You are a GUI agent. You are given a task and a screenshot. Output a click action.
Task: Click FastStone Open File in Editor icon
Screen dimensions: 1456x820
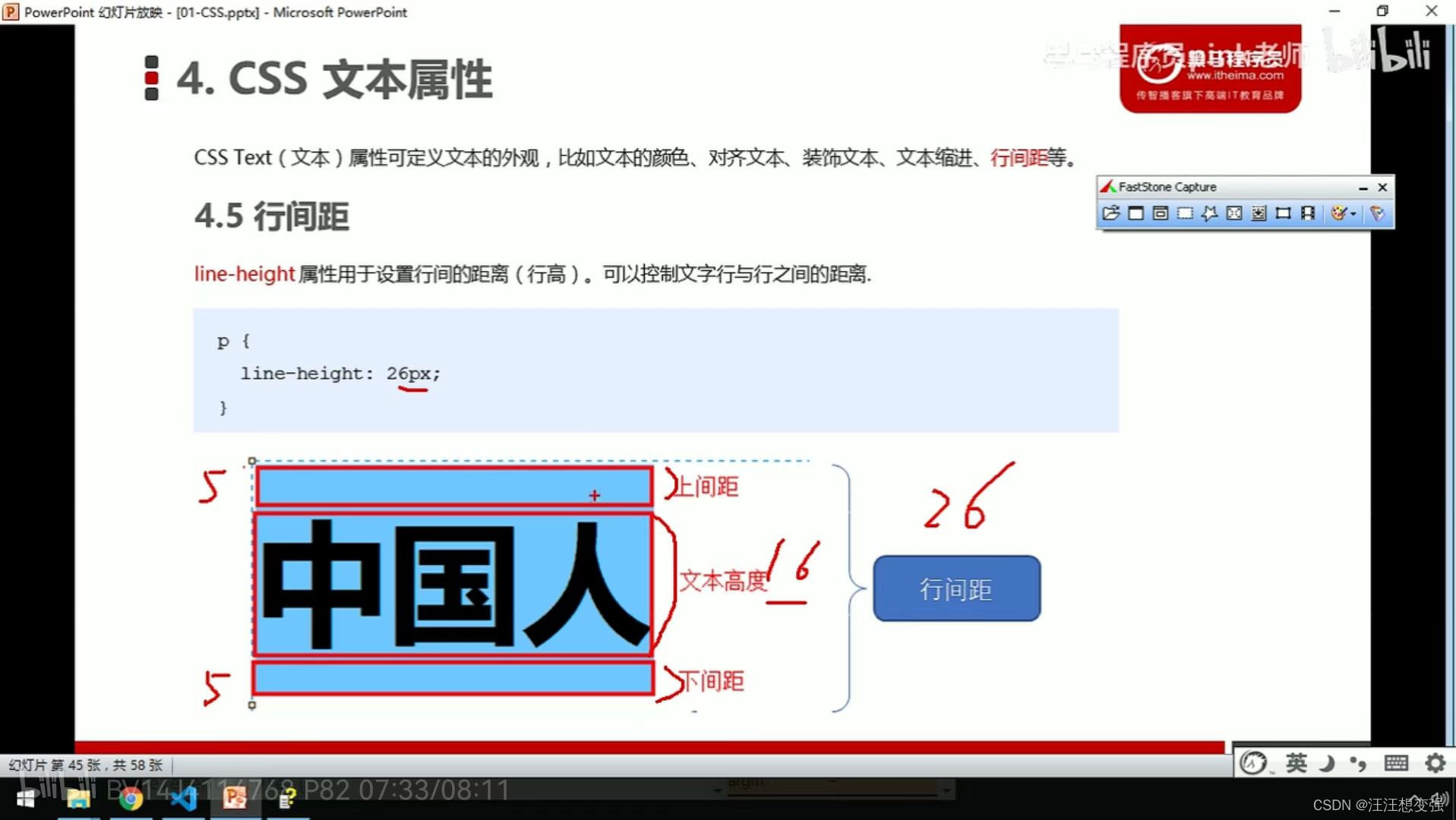coord(1110,213)
